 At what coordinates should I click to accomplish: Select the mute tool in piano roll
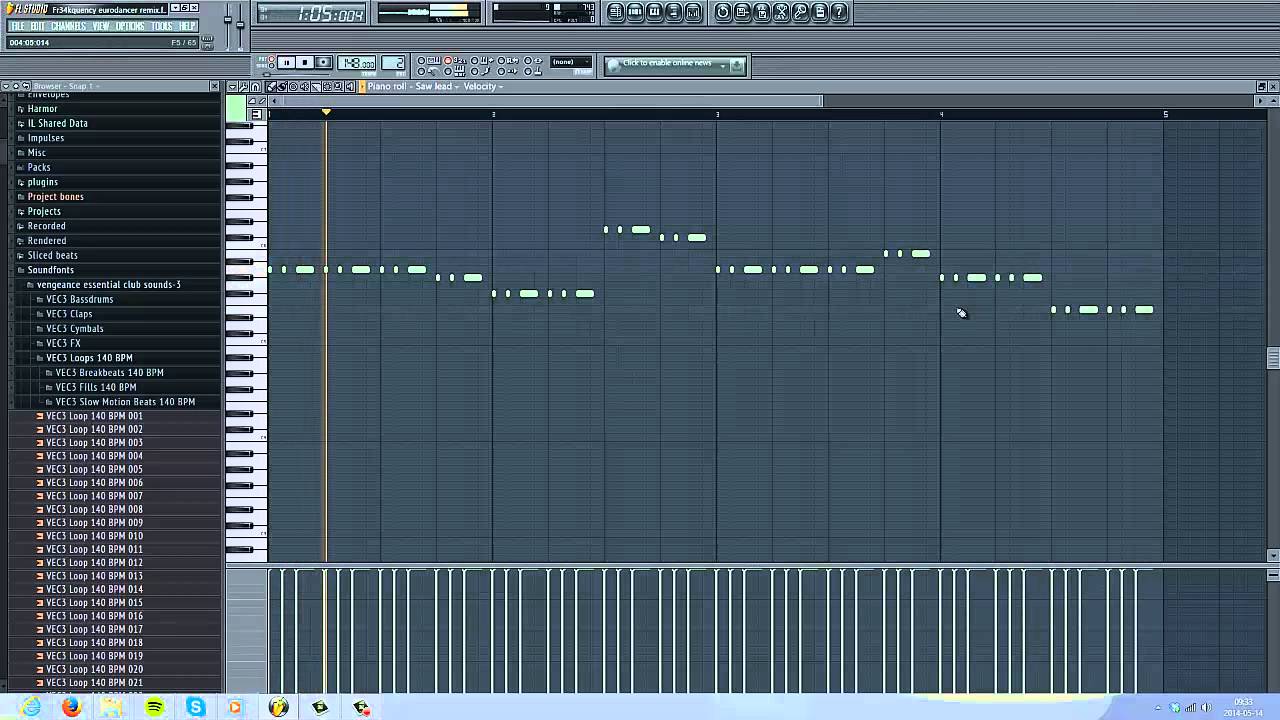pyautogui.click(x=304, y=87)
